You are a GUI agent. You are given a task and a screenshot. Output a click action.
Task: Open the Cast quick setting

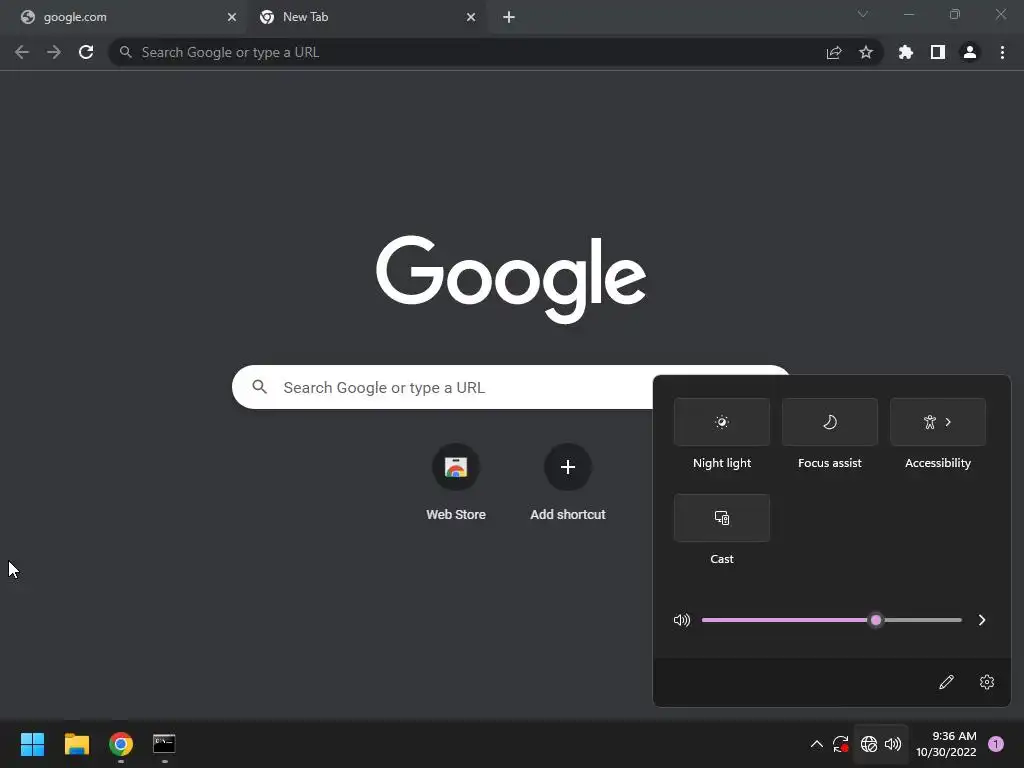(x=722, y=518)
